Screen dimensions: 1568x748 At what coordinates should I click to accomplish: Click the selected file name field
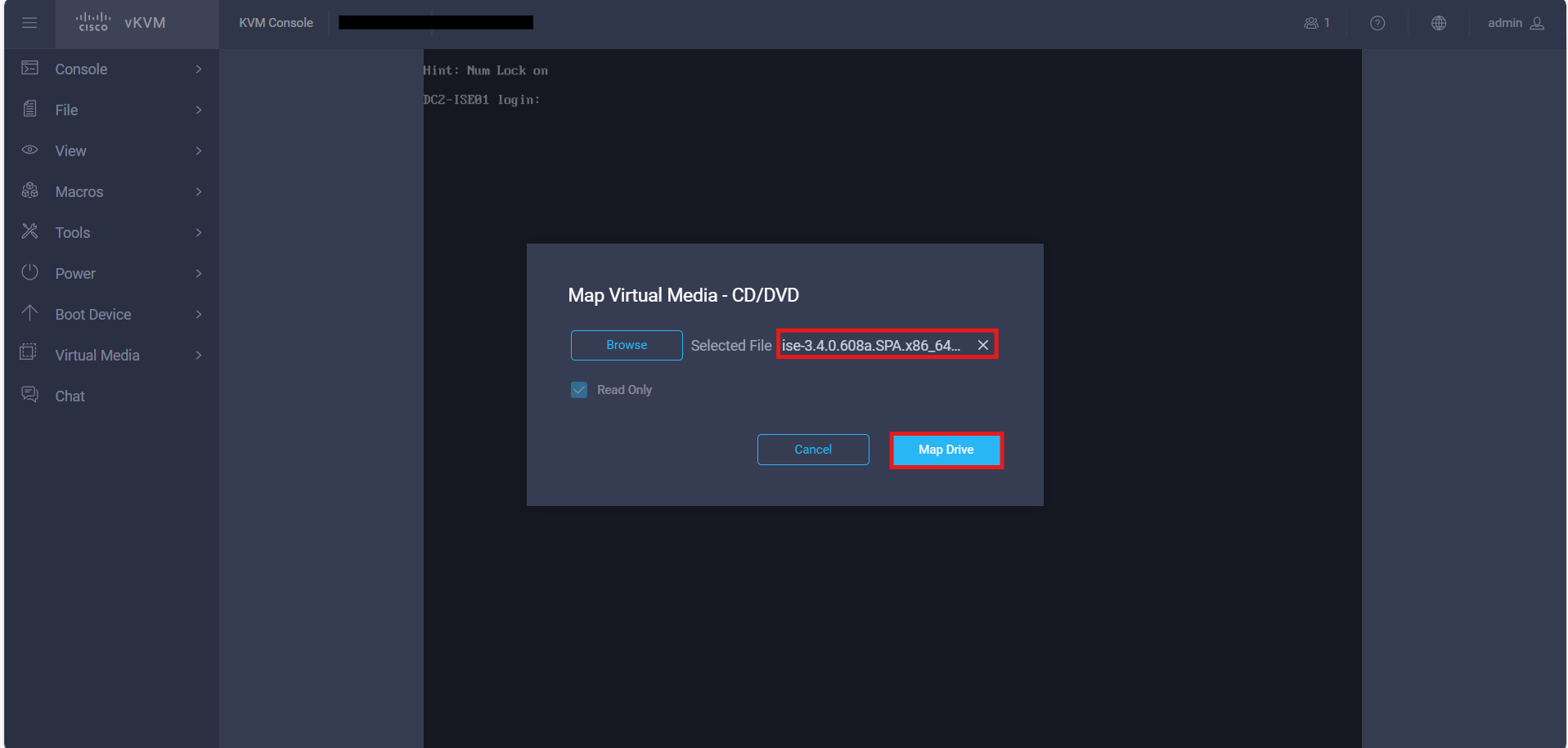[871, 345]
